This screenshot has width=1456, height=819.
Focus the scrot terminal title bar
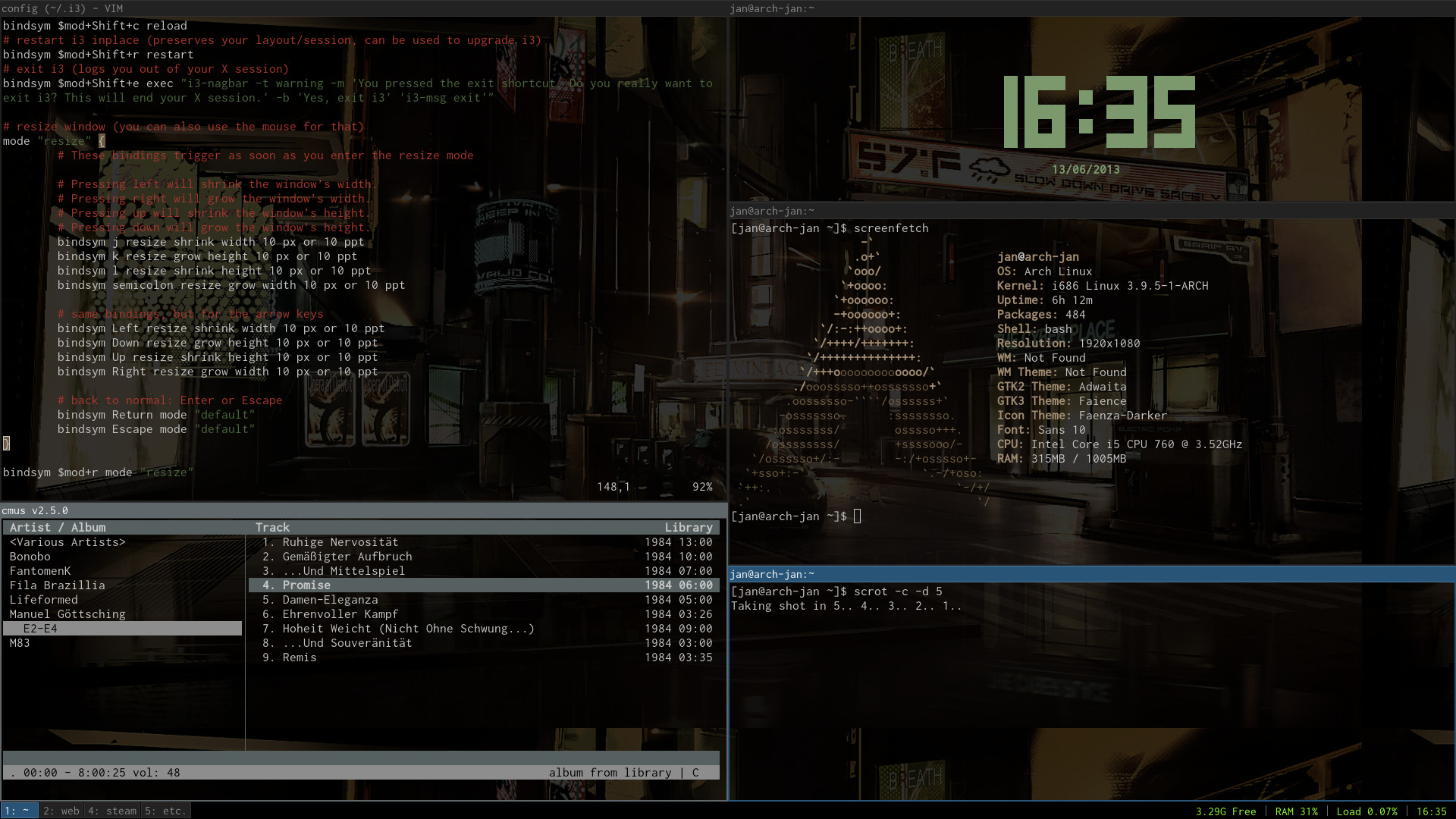(x=1092, y=574)
